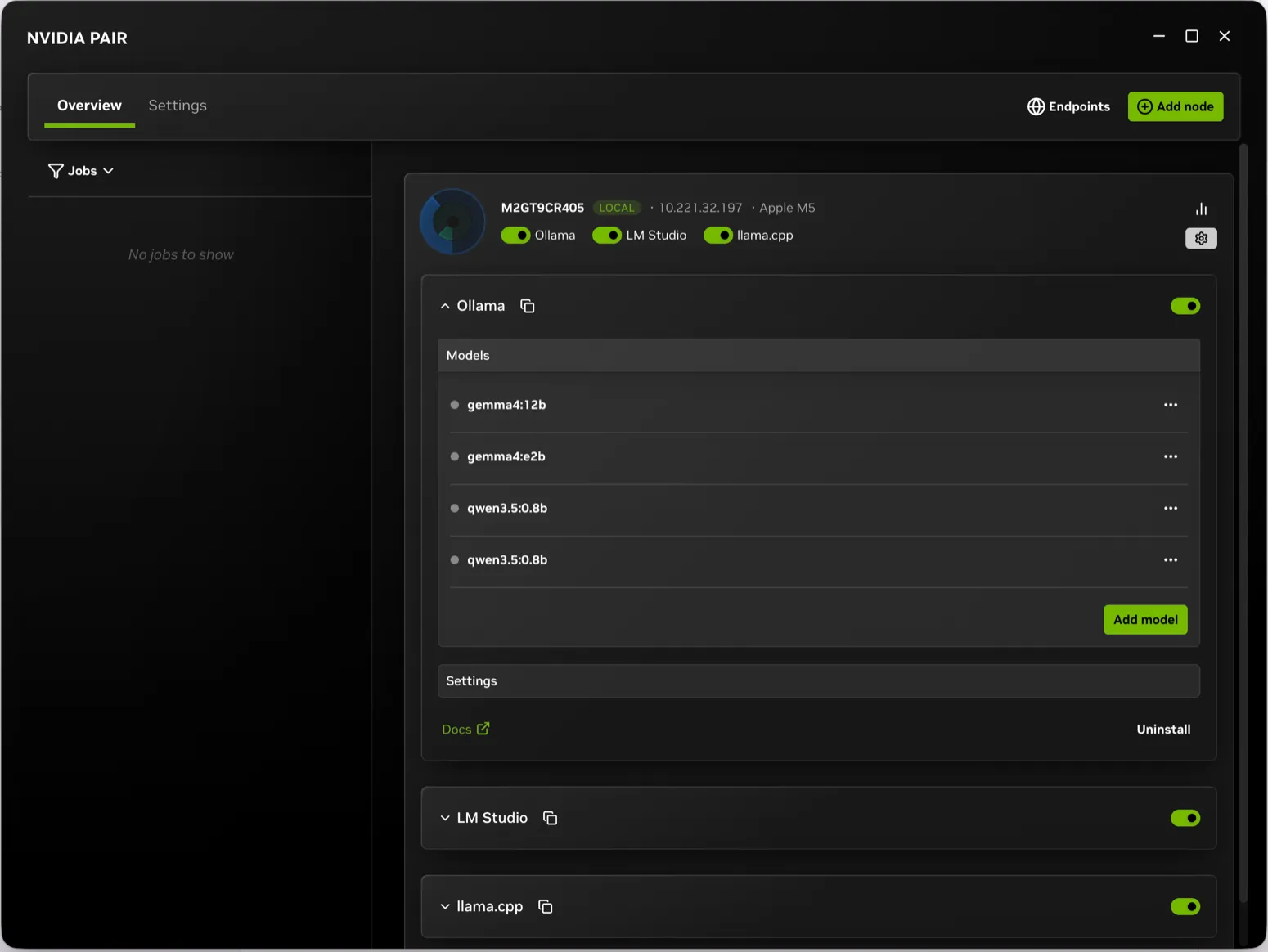Image resolution: width=1268 pixels, height=952 pixels.
Task: Click the Jobs filter funnel icon
Action: (x=56, y=170)
